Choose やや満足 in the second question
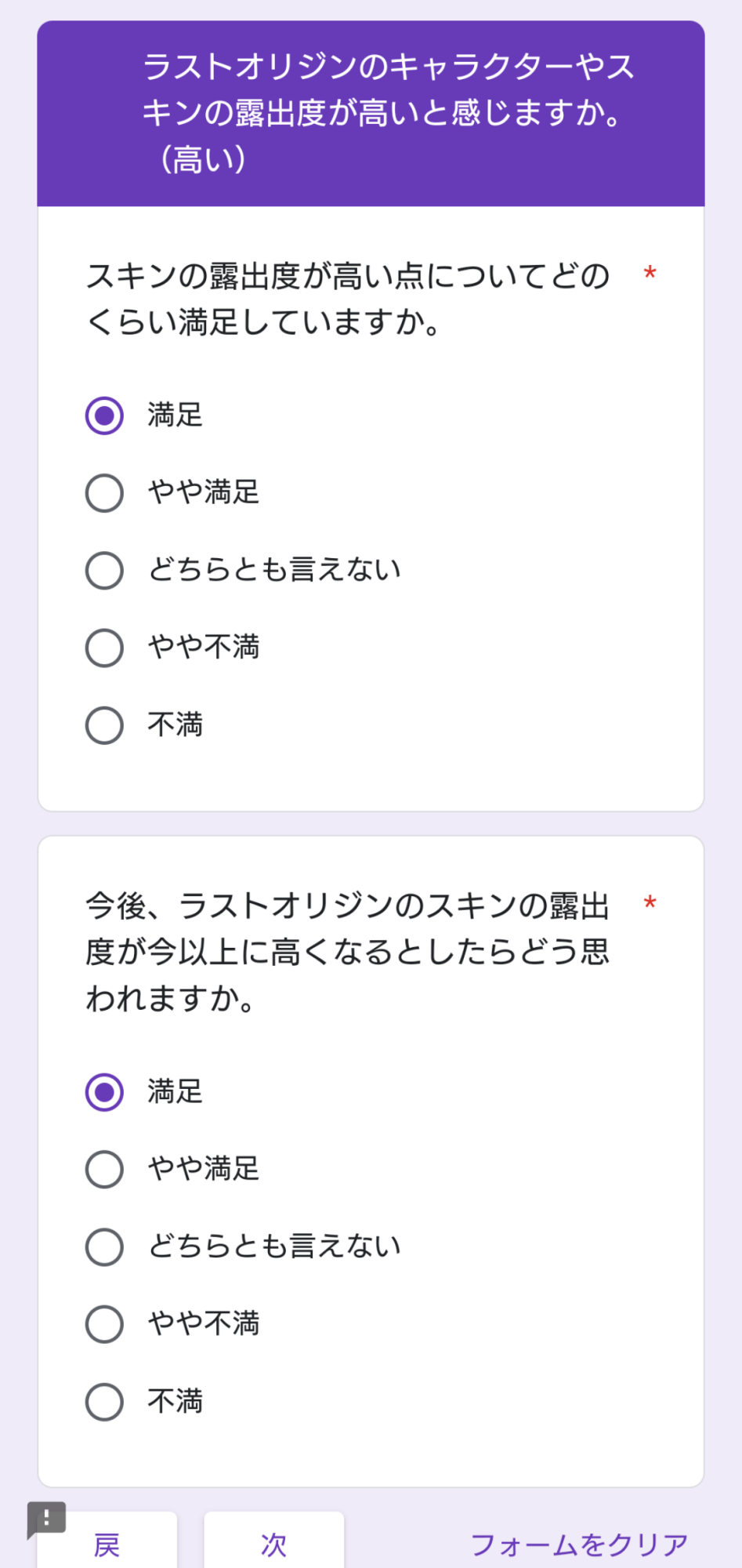The height and width of the screenshot is (1568, 742). tap(104, 1169)
